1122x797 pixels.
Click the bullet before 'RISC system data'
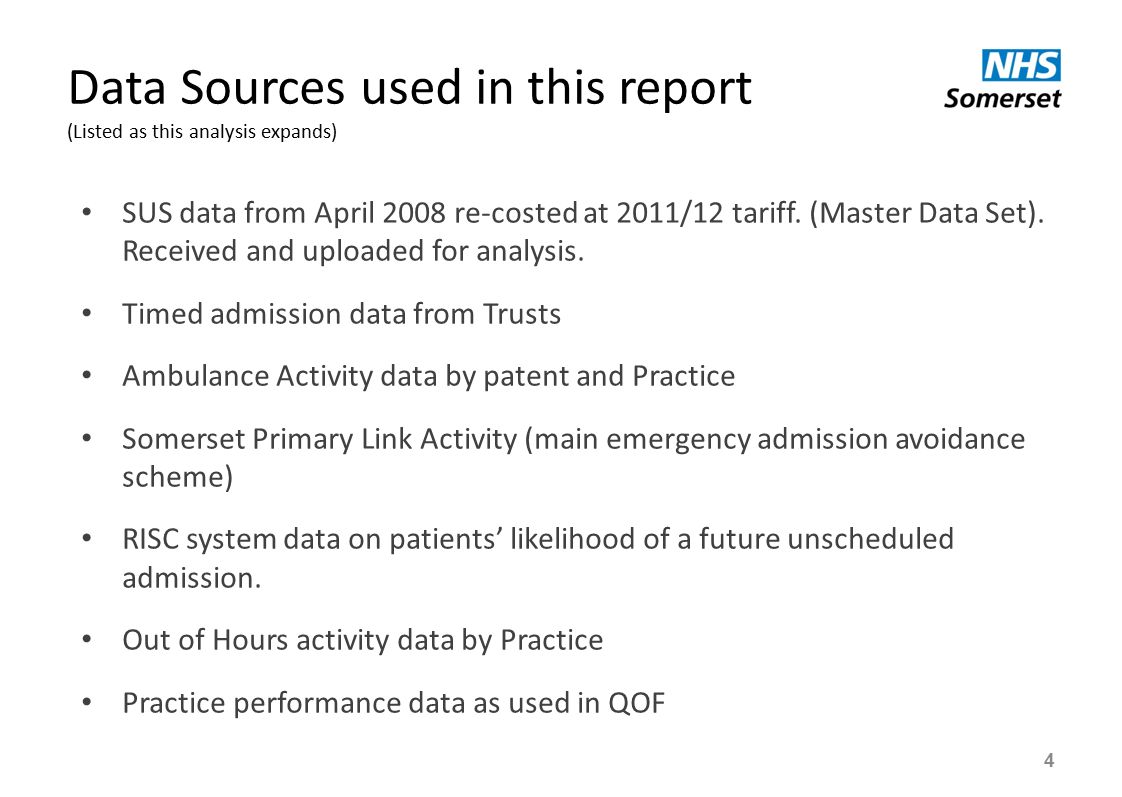[87, 538]
